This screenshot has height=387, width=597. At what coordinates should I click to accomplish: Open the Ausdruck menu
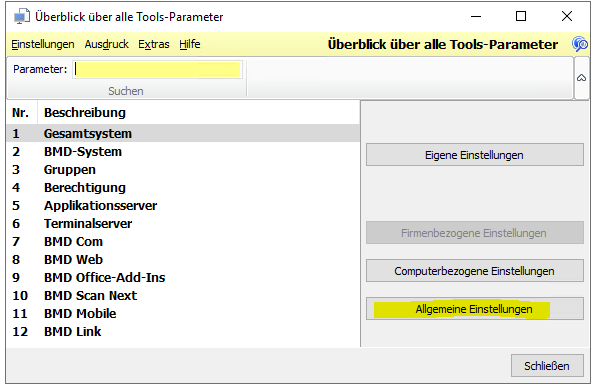pos(107,44)
